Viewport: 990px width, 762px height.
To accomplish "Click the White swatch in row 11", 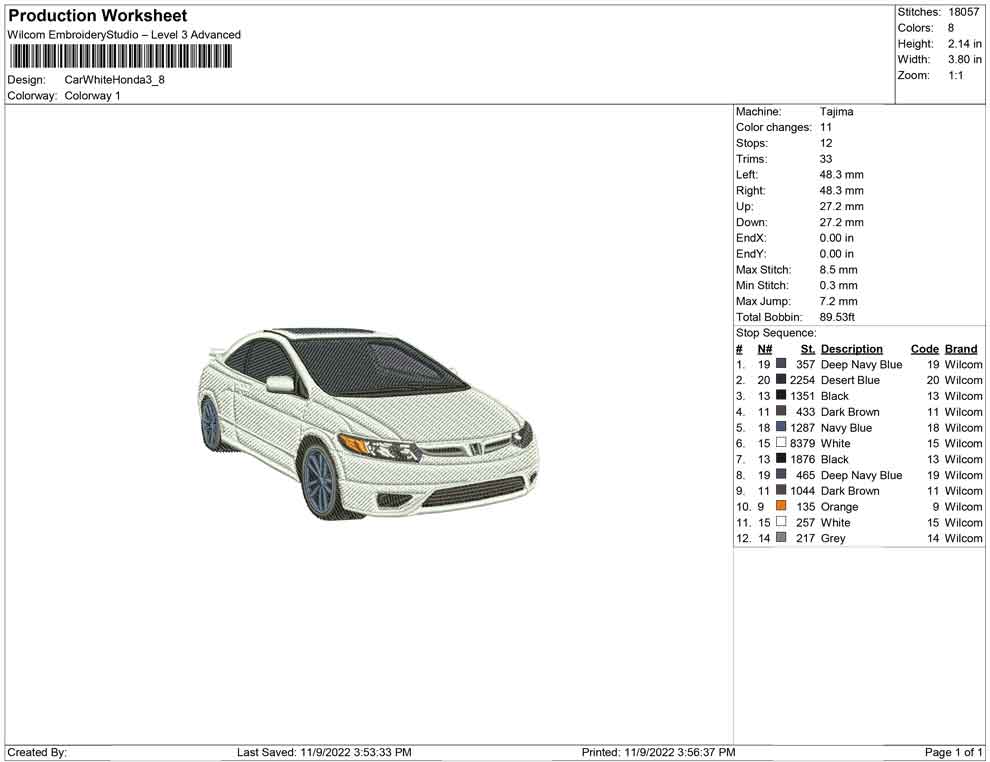I will click(x=781, y=521).
